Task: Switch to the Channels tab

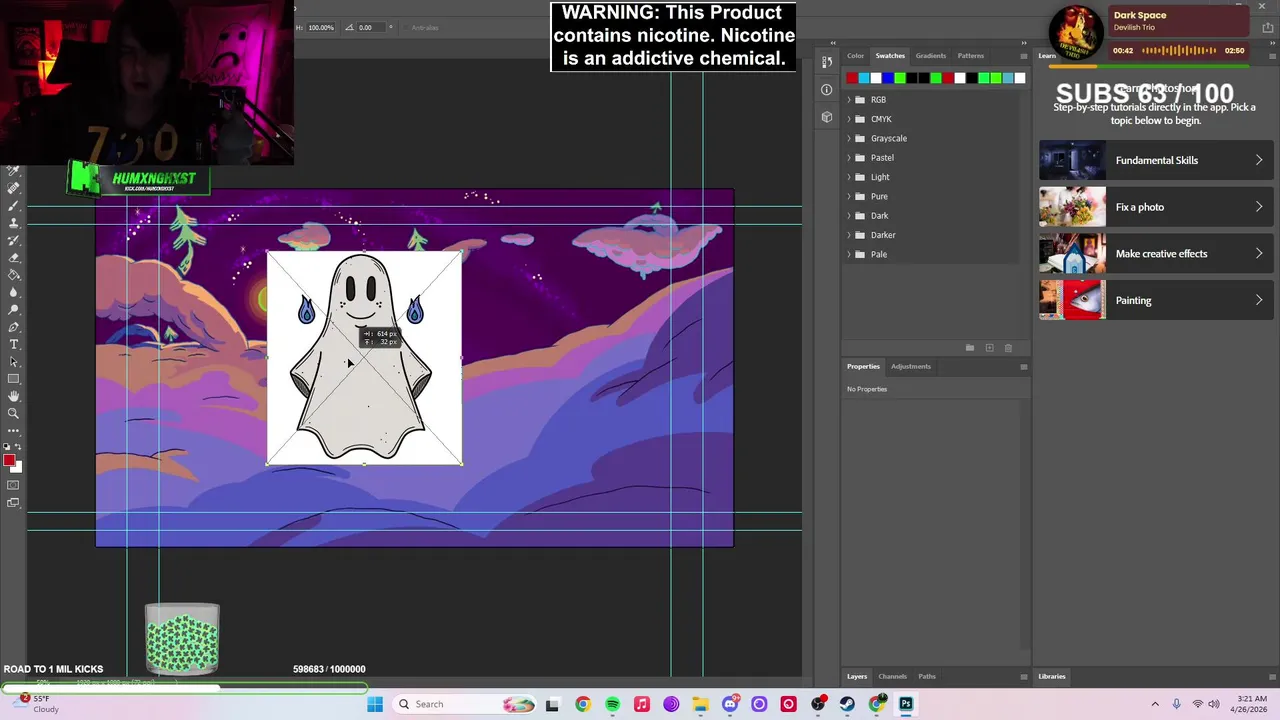Action: pos(892,676)
